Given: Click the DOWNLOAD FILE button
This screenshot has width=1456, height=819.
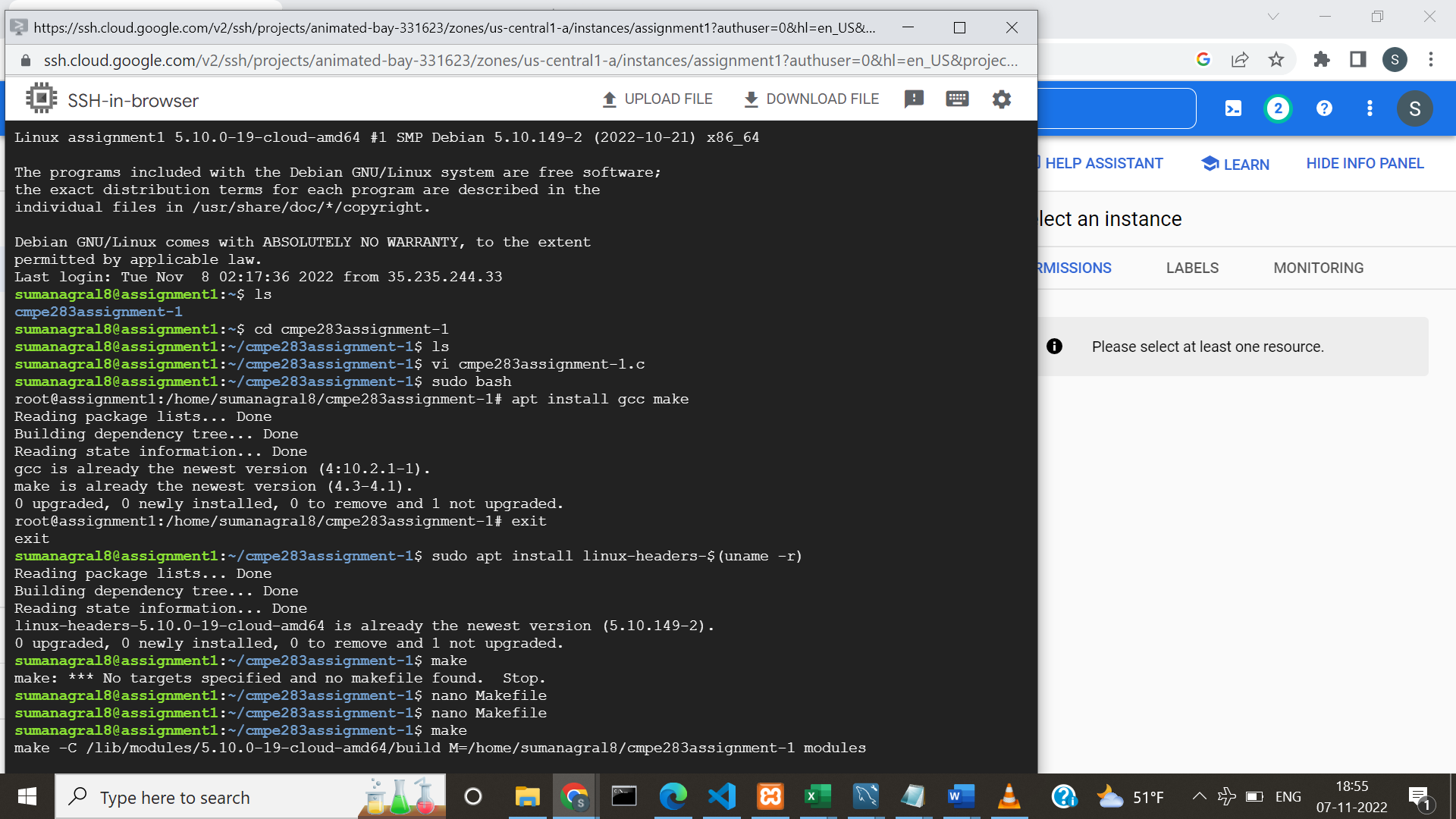Looking at the screenshot, I should tap(811, 99).
